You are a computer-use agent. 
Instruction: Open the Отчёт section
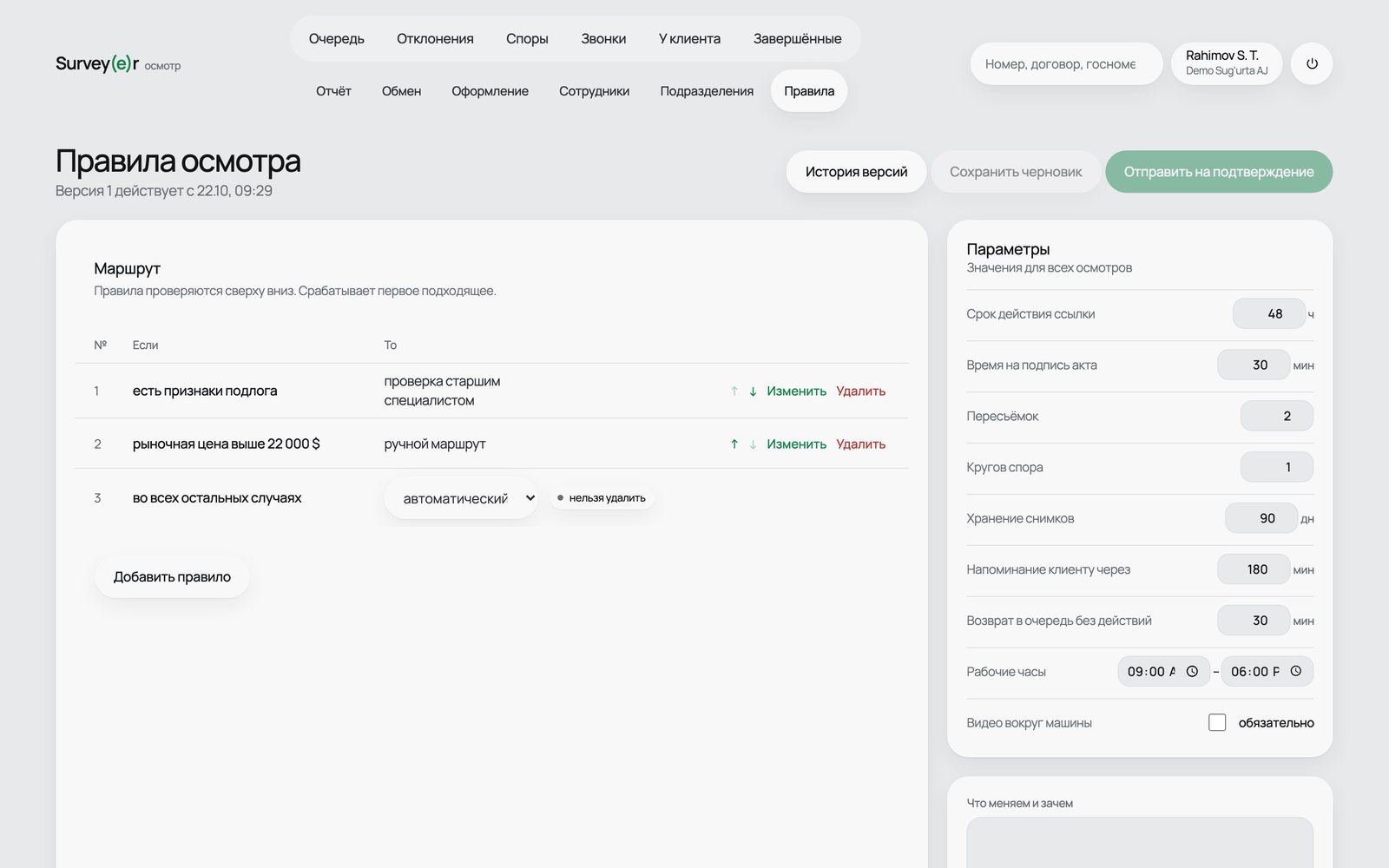click(x=333, y=91)
